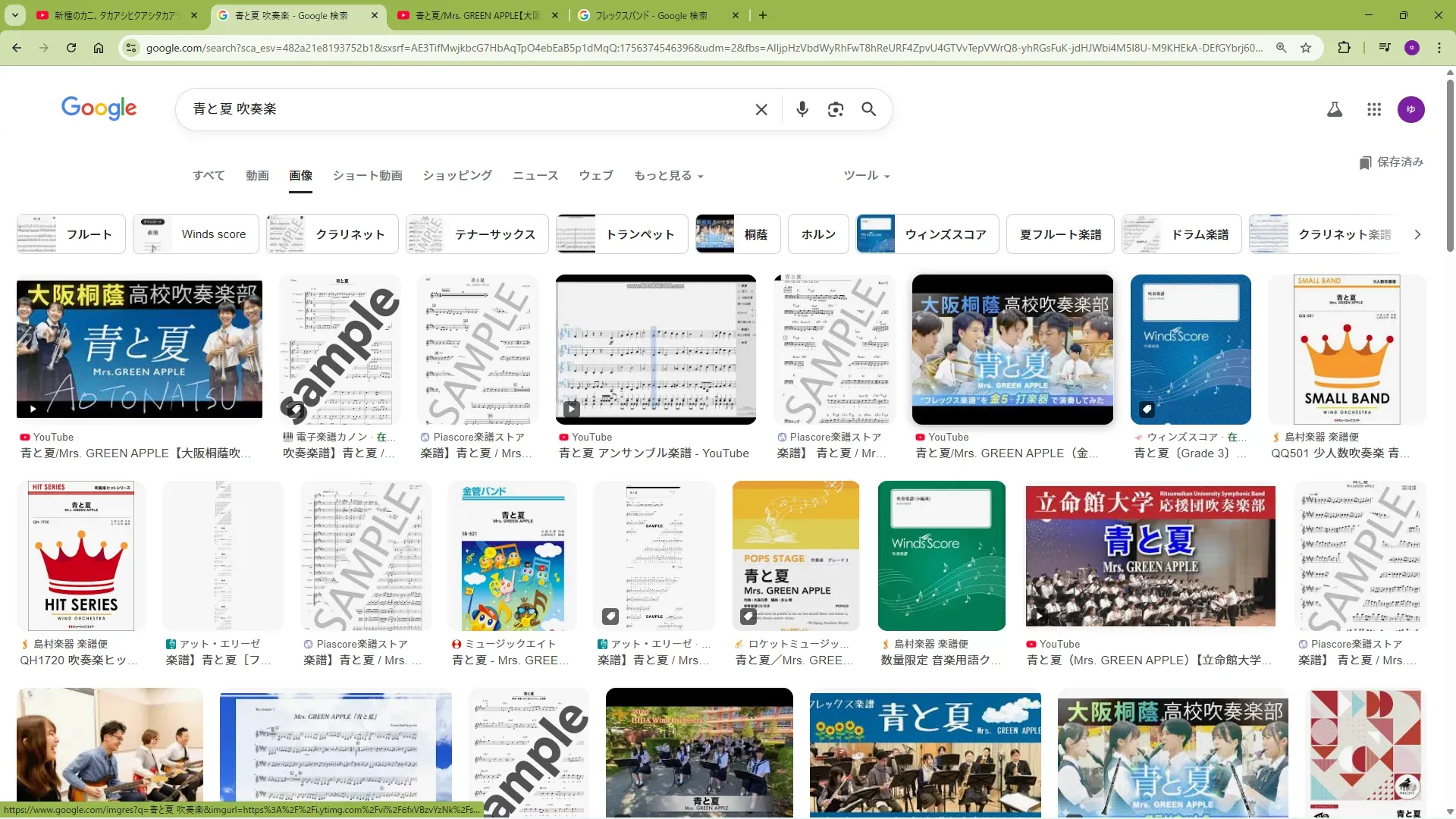Open Search Labs flask icon
Viewport: 1456px width, 819px height.
[x=1334, y=109]
